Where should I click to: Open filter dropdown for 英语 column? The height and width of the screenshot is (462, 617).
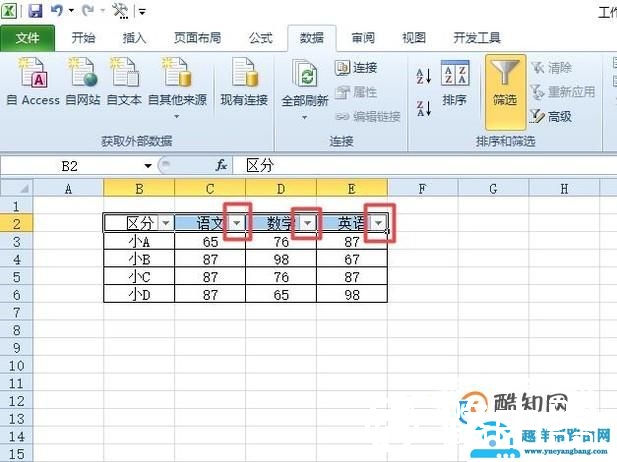coord(378,223)
